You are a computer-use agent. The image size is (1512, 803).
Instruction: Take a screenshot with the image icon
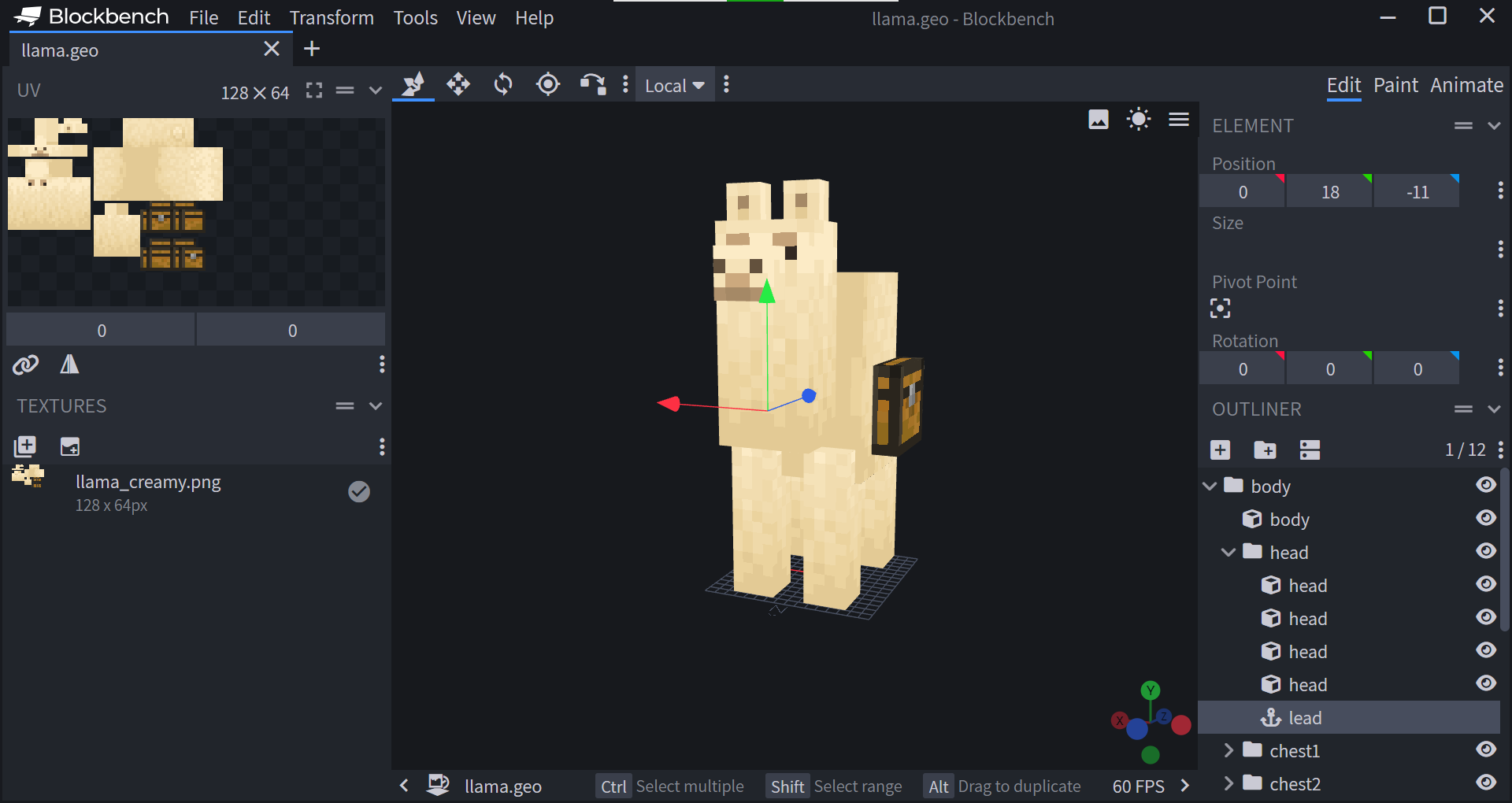coord(1099,119)
